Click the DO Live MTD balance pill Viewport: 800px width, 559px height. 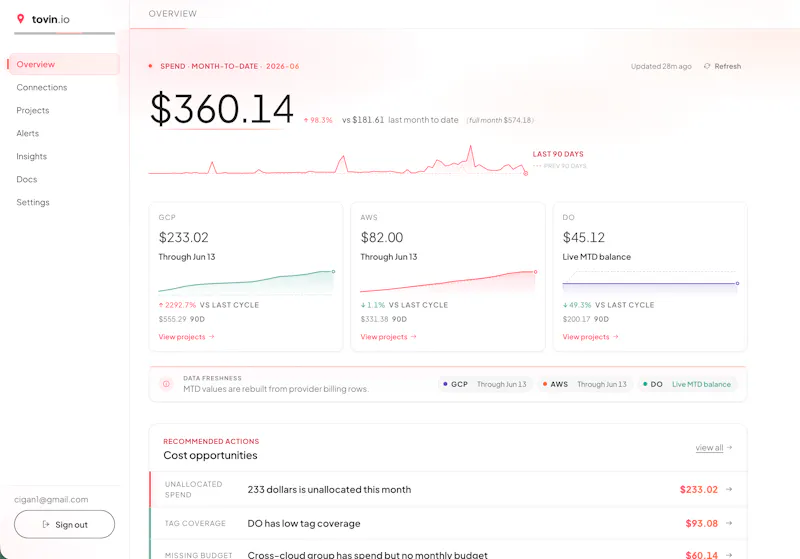click(x=687, y=384)
